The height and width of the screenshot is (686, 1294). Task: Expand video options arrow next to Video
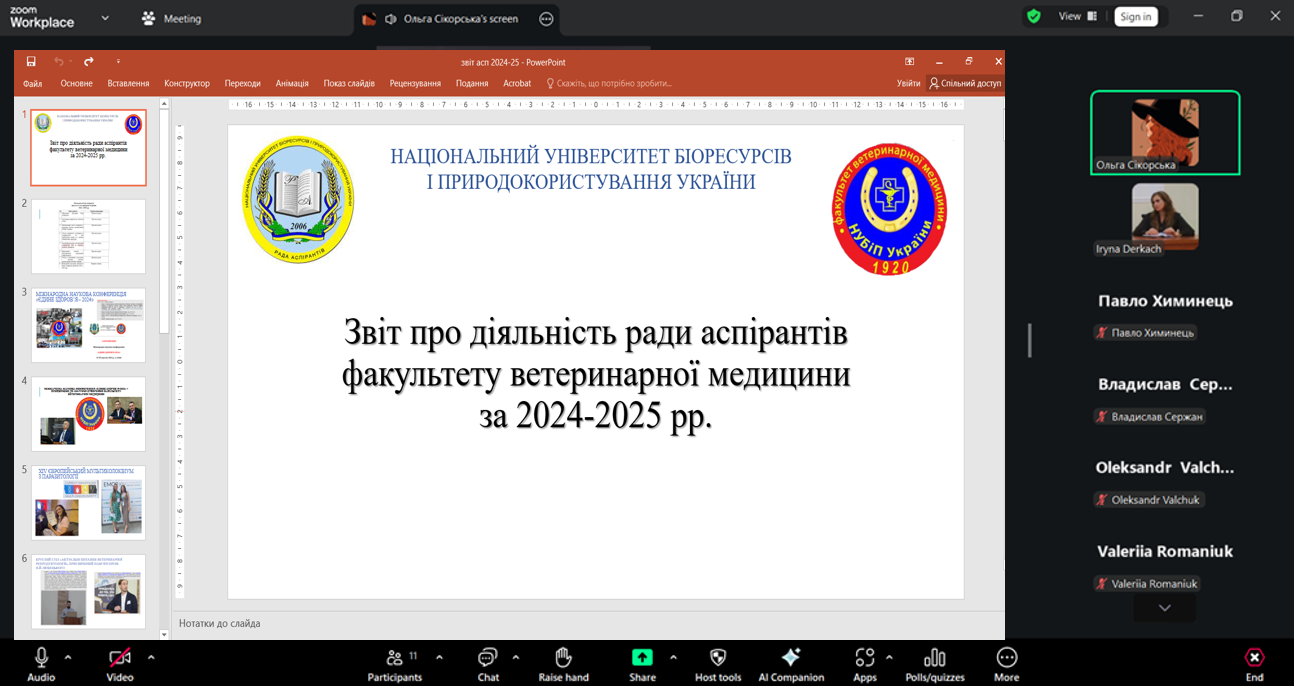click(x=151, y=657)
